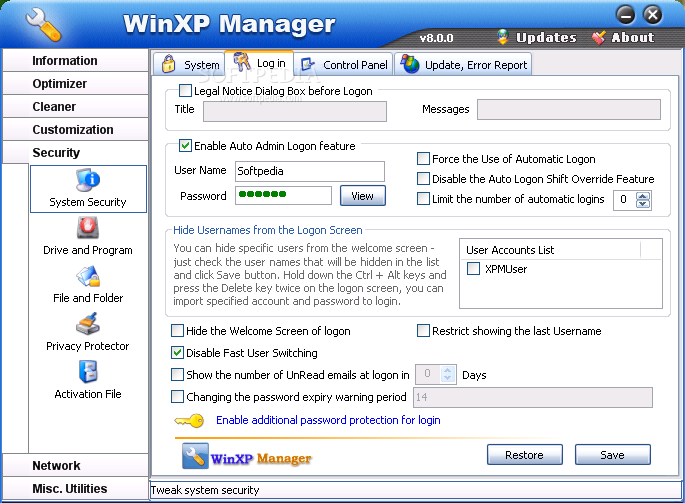This screenshot has width=685, height=503.
Task: Click the Windows logo on Update tab
Action: [x=410, y=64]
